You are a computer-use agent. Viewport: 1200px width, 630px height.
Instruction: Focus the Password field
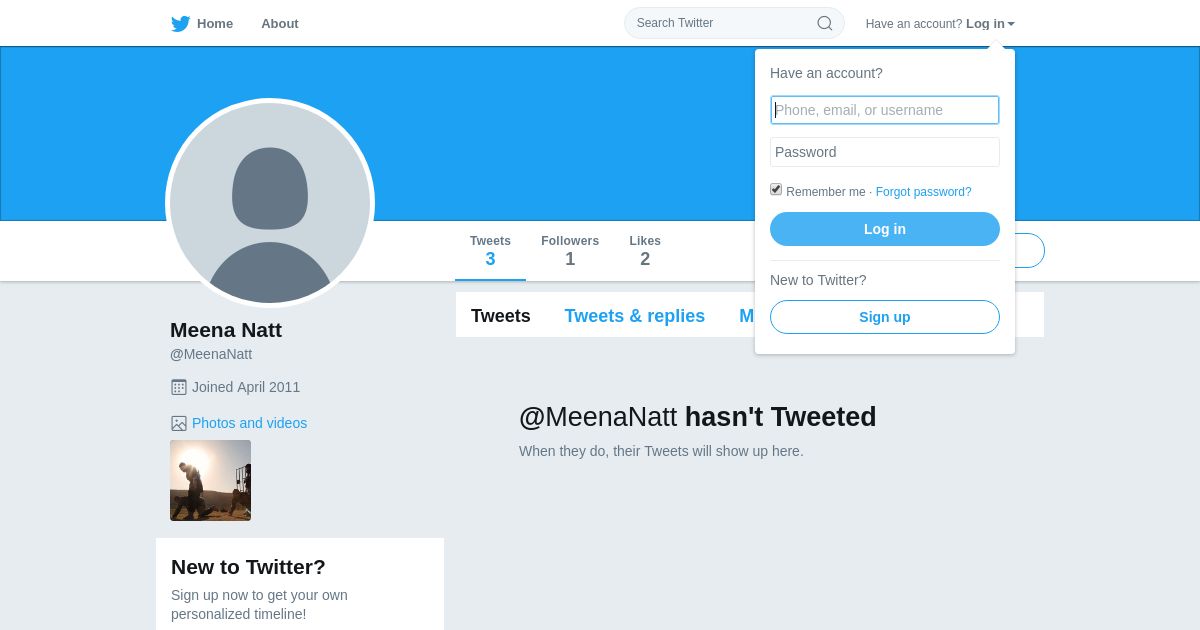885,152
